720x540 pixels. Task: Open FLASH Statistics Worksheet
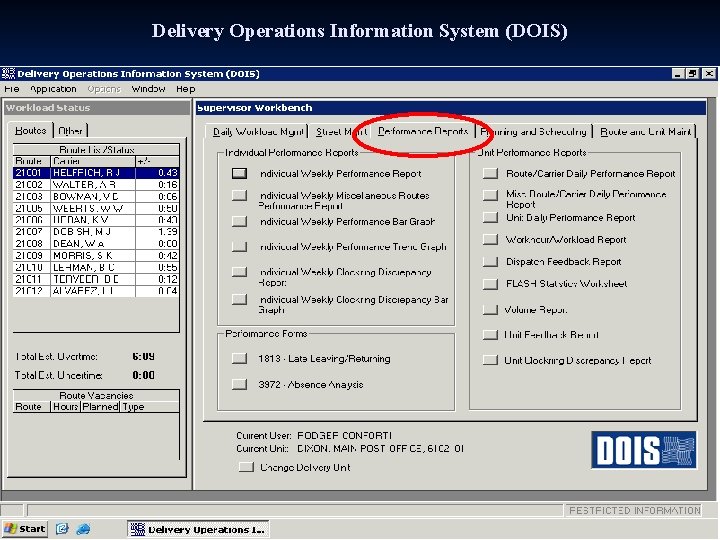click(490, 284)
